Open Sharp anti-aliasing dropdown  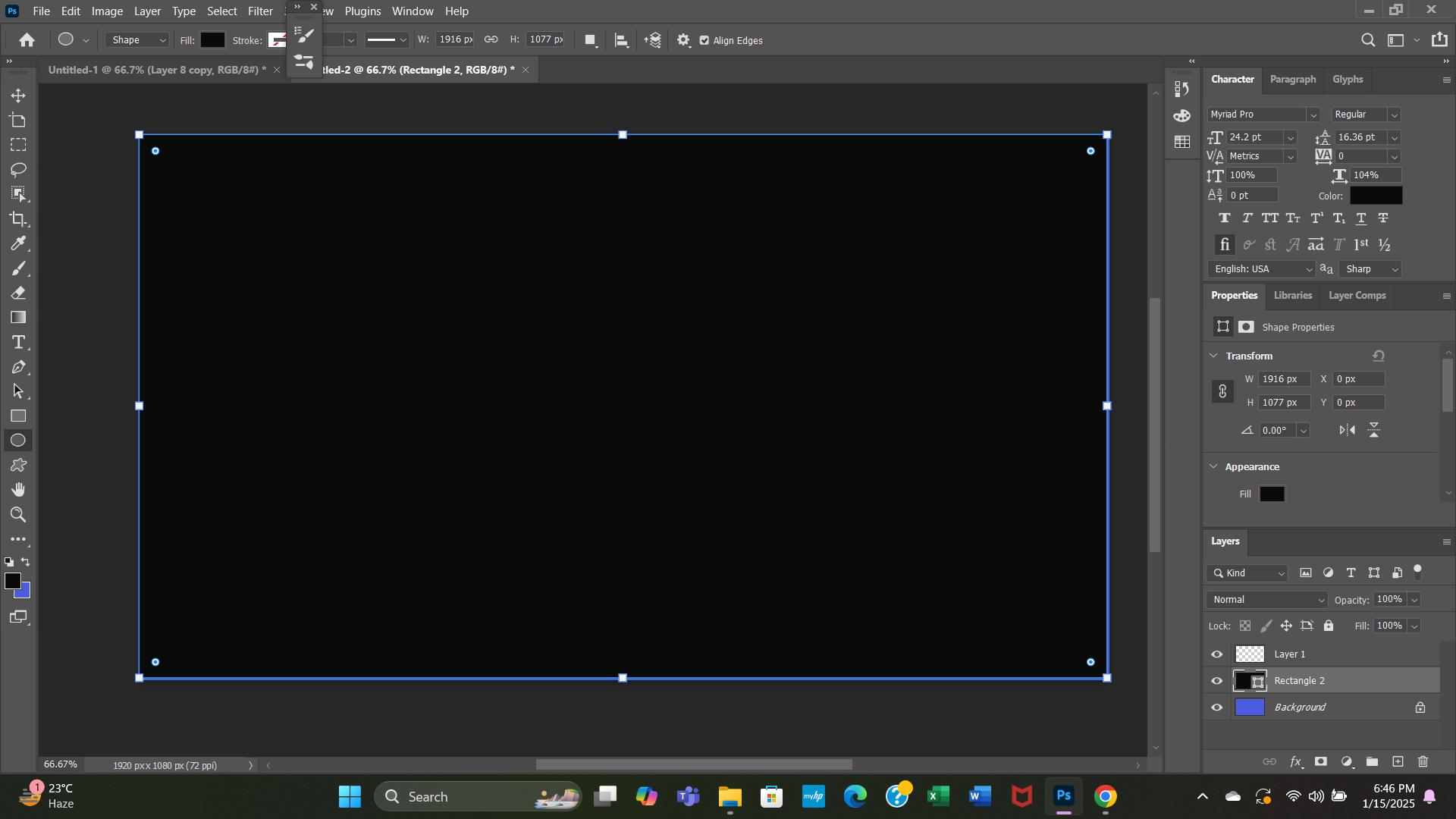[1371, 269]
